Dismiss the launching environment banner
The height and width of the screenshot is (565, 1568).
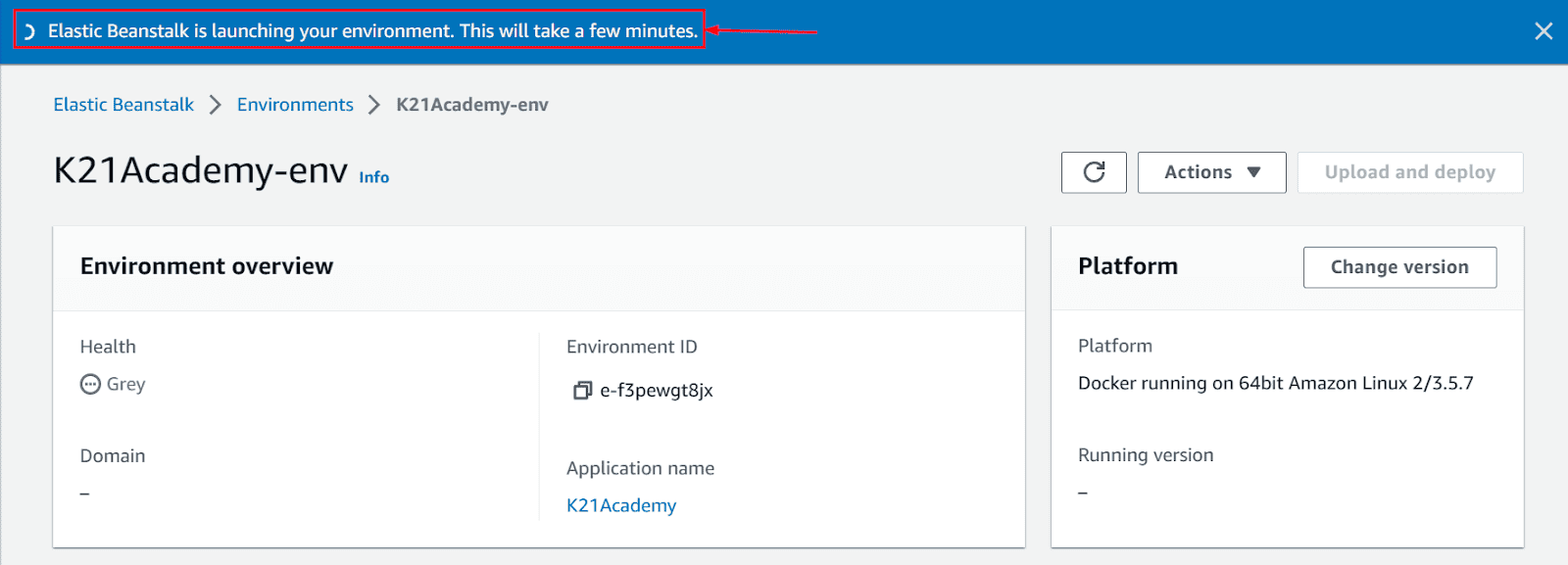pyautogui.click(x=1543, y=31)
